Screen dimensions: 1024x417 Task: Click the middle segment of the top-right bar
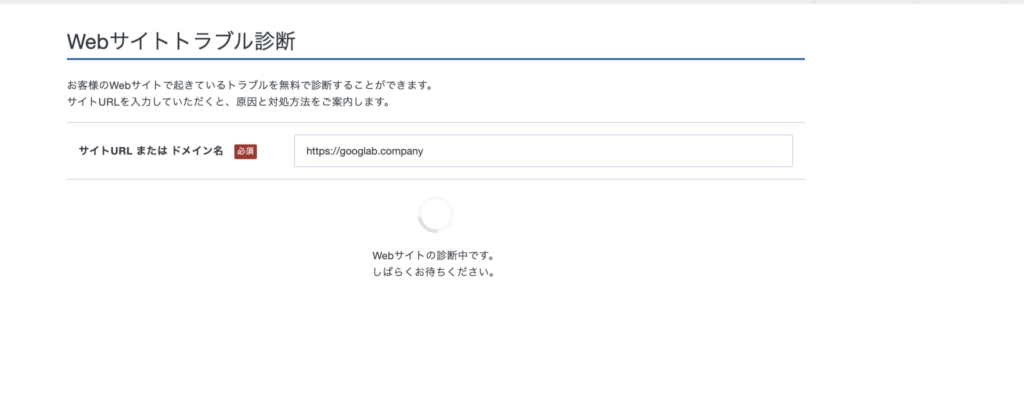pos(868,2)
